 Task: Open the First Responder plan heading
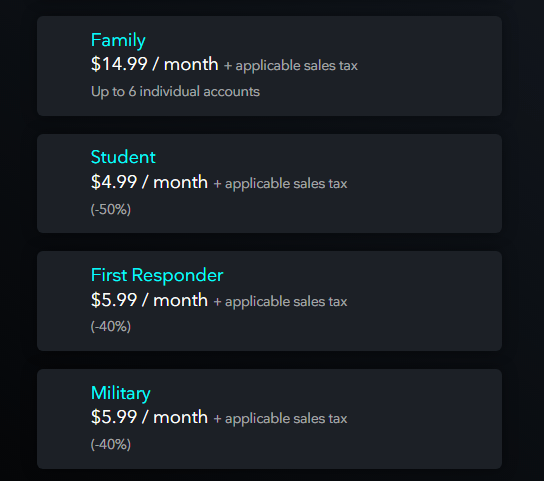157,275
